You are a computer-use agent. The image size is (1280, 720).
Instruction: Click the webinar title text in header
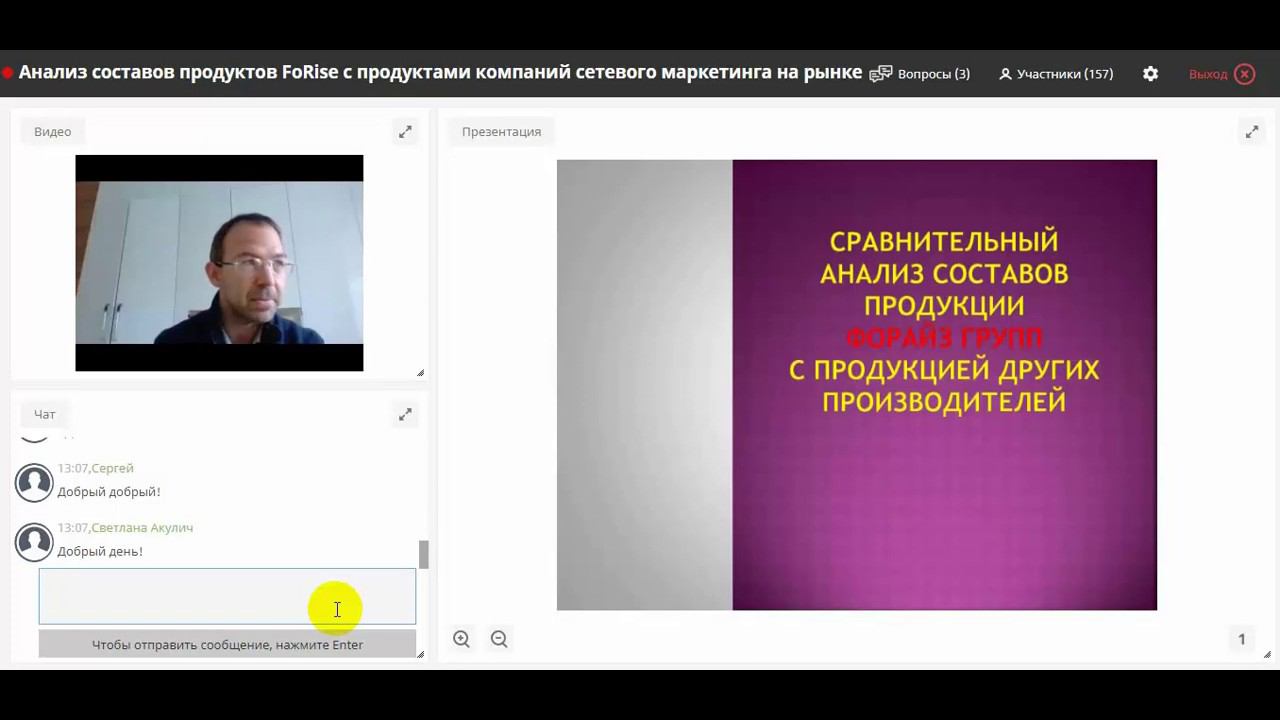click(440, 72)
